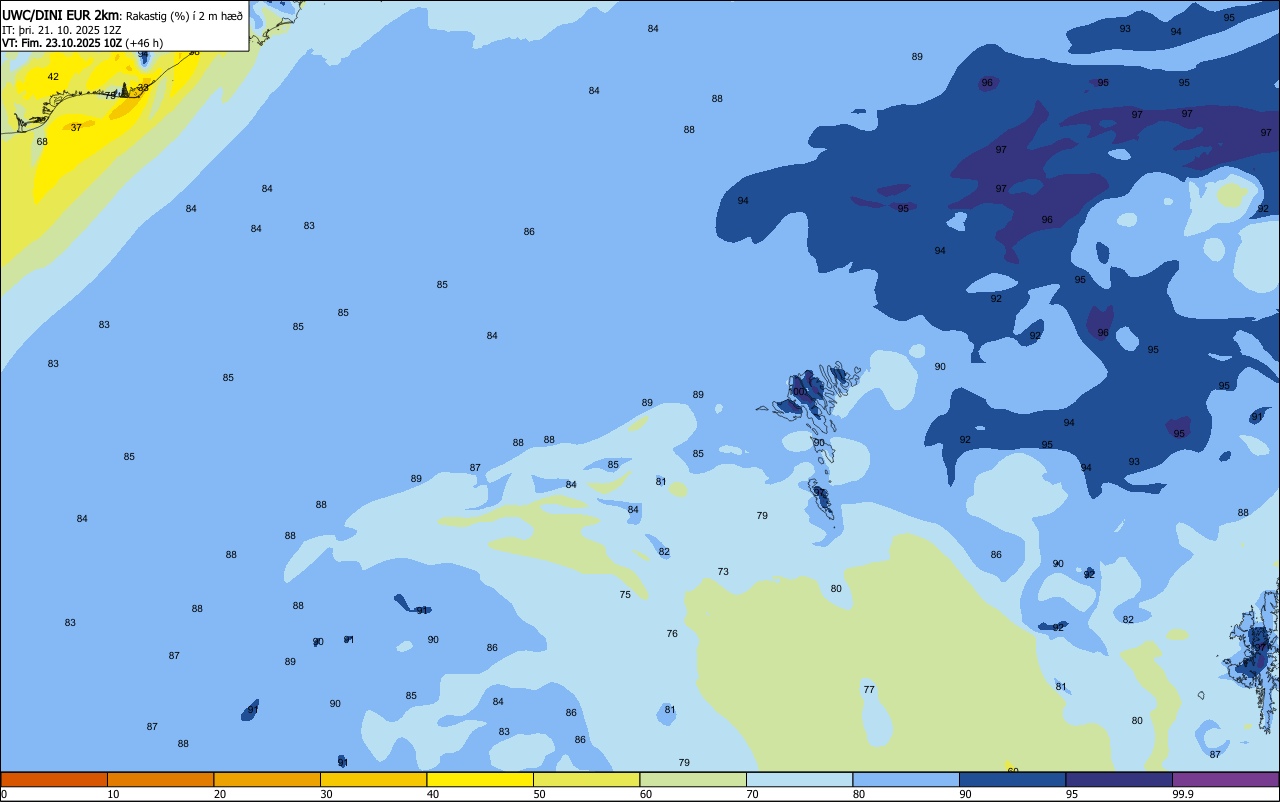Viewport: 1280px width, 802px height.
Task: Pick the purple legend swatch above 99.9
Action: click(1225, 779)
